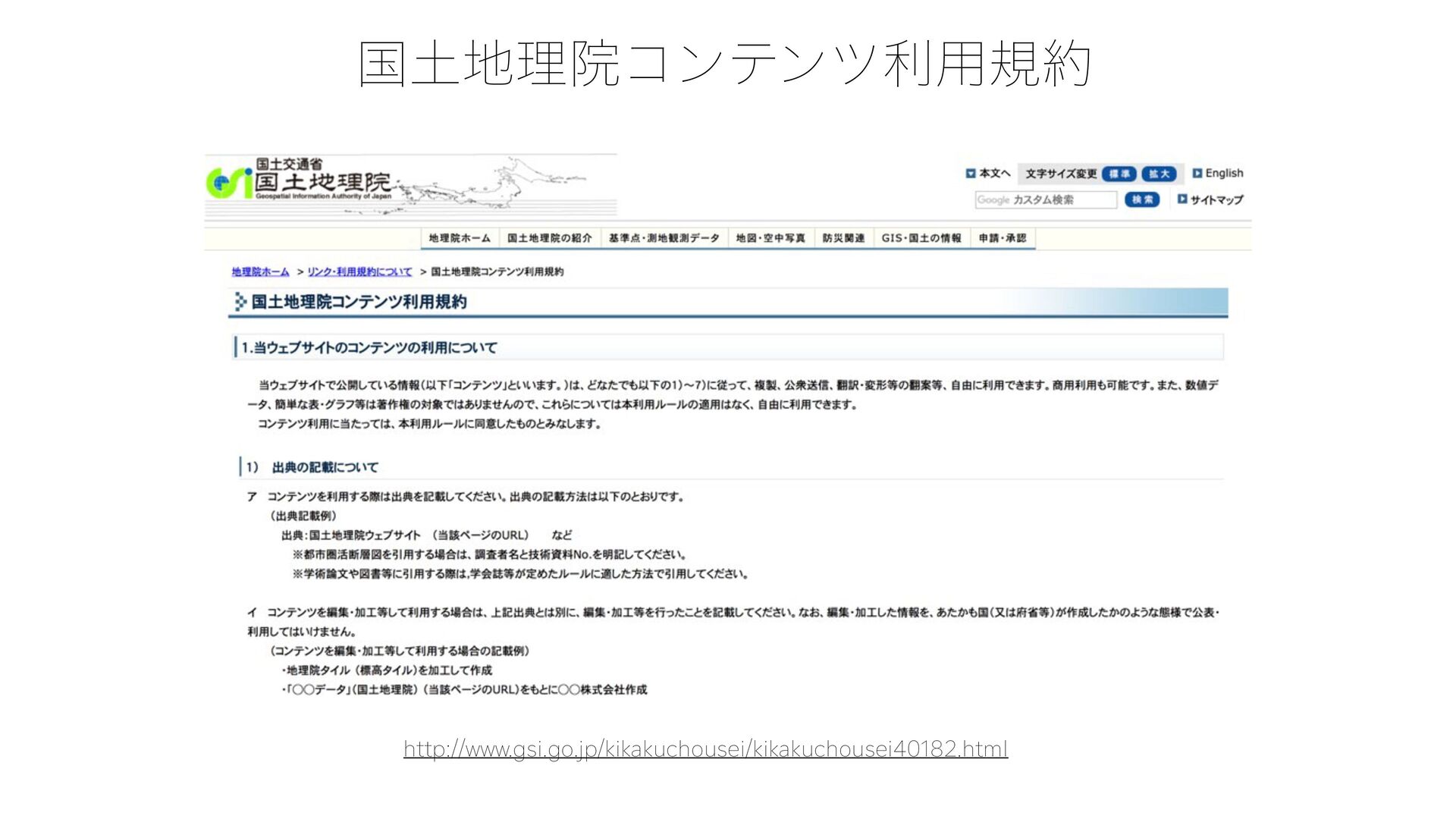Follow the 地理院ホーム breadcrumb link
The width and height of the screenshot is (1456, 819).
pyautogui.click(x=260, y=271)
